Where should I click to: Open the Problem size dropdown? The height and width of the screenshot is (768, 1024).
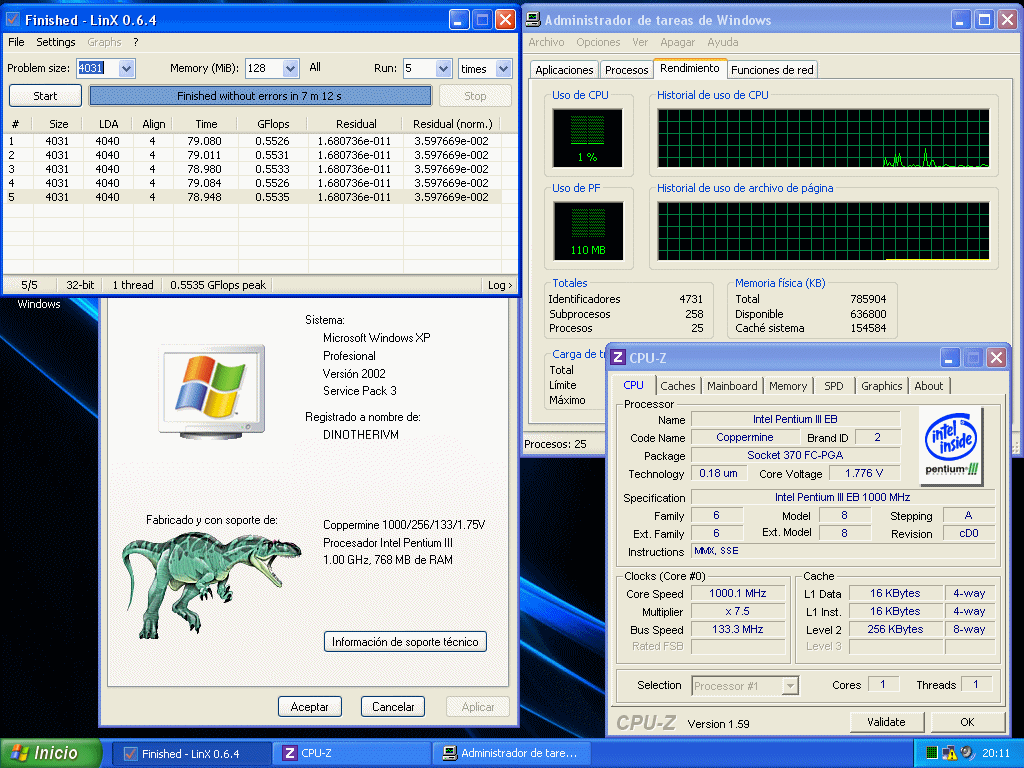(x=126, y=69)
